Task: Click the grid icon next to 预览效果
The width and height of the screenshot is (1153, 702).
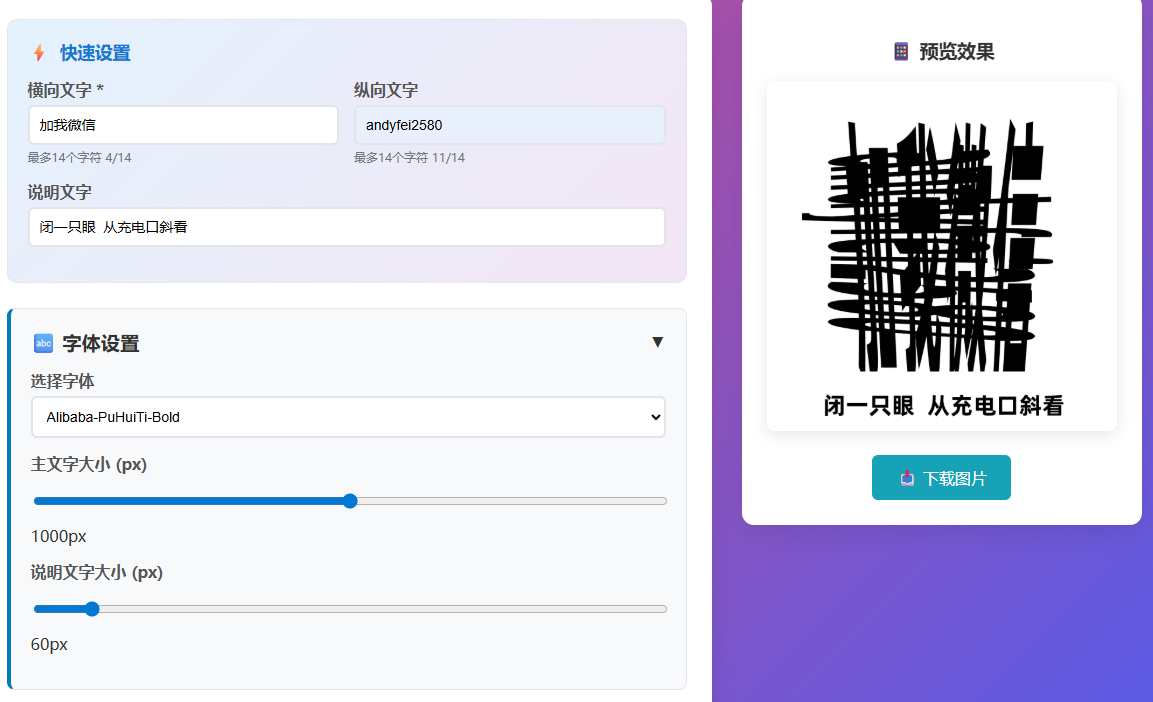Action: 901,51
